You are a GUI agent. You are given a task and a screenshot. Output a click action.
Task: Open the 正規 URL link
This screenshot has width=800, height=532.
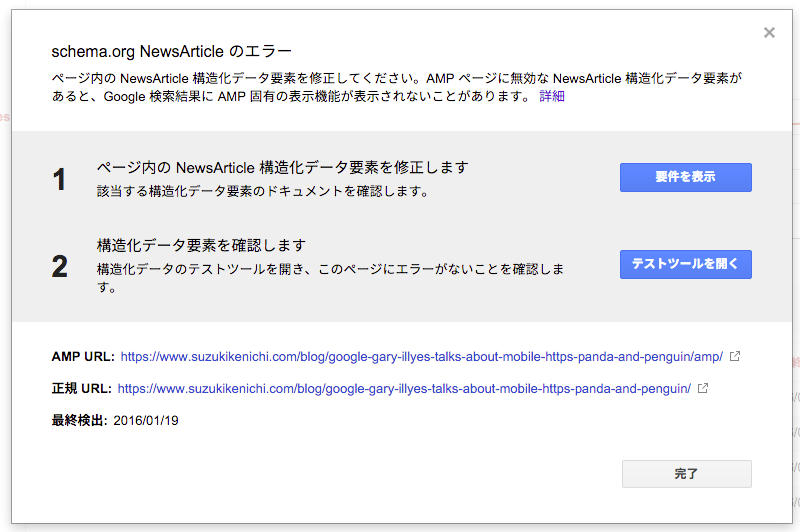click(x=404, y=389)
